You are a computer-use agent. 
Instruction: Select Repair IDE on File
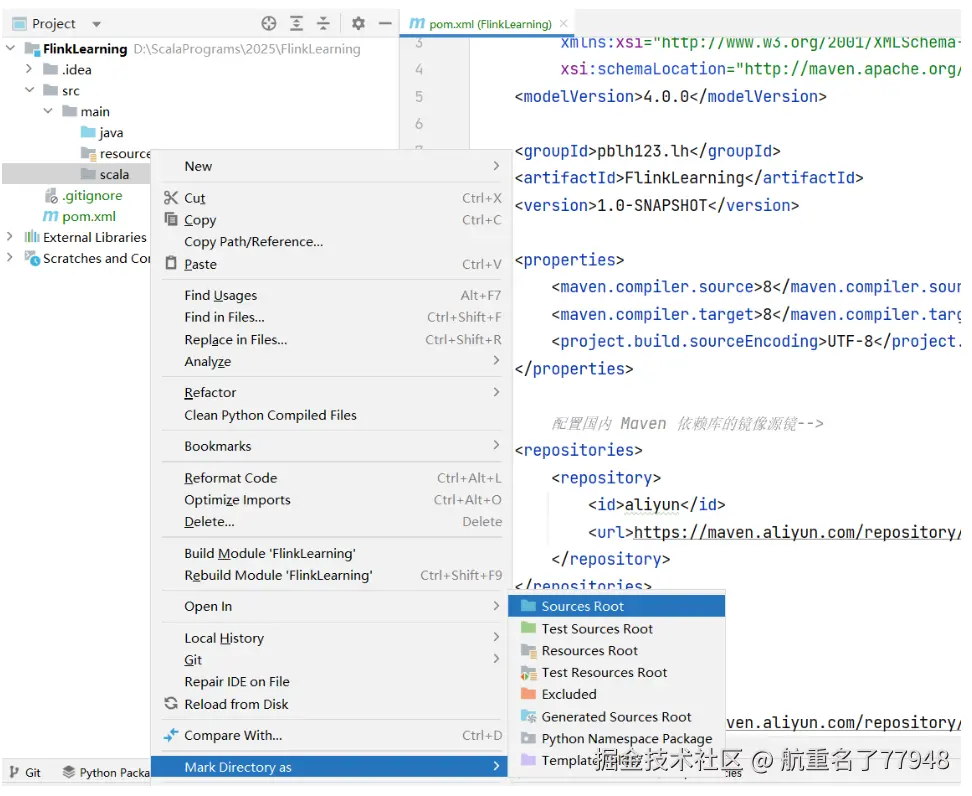[x=331, y=681]
